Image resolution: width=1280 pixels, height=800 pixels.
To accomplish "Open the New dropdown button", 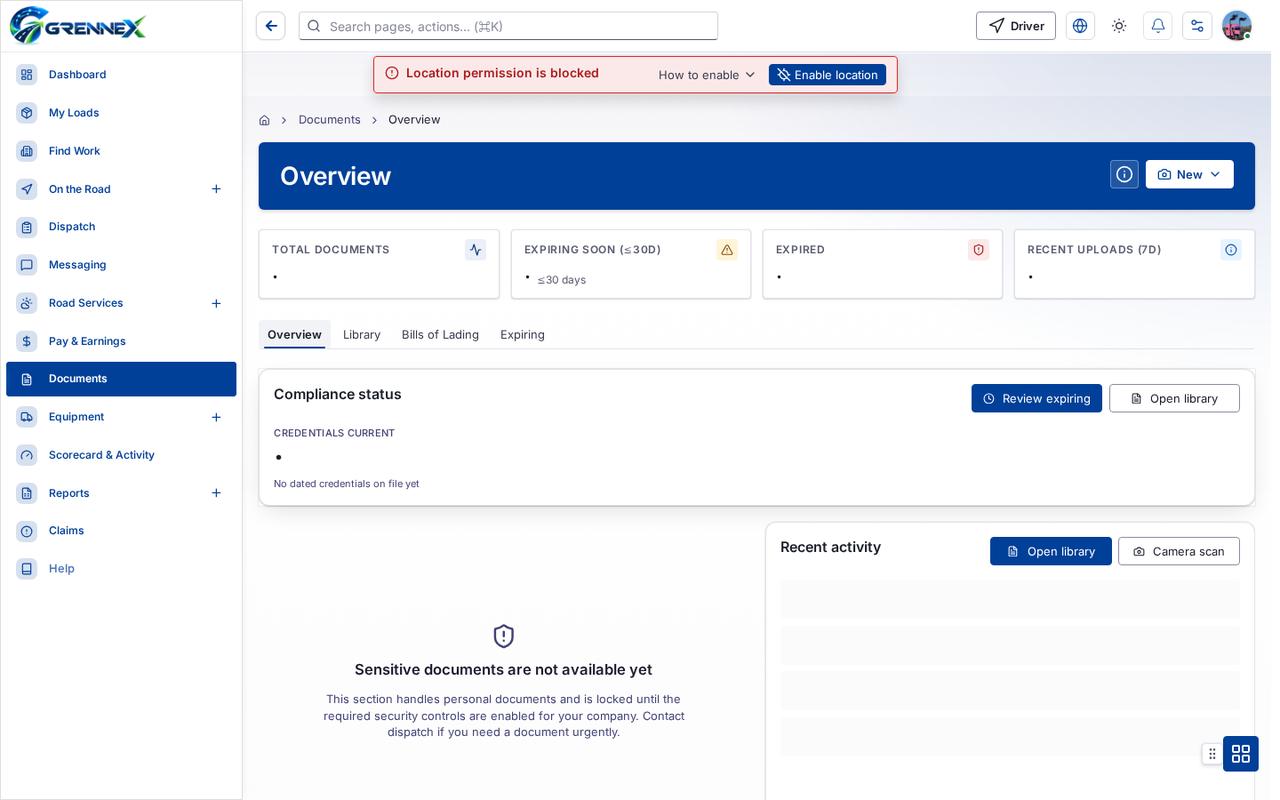I will coord(1189,174).
